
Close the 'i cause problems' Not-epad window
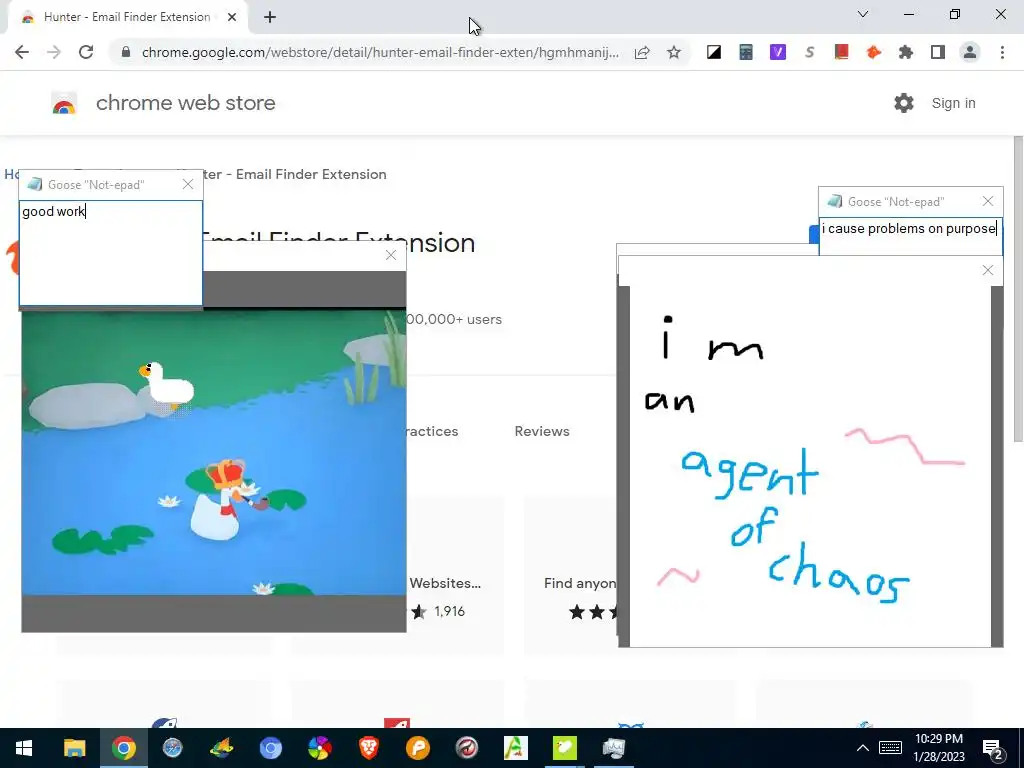(x=988, y=201)
